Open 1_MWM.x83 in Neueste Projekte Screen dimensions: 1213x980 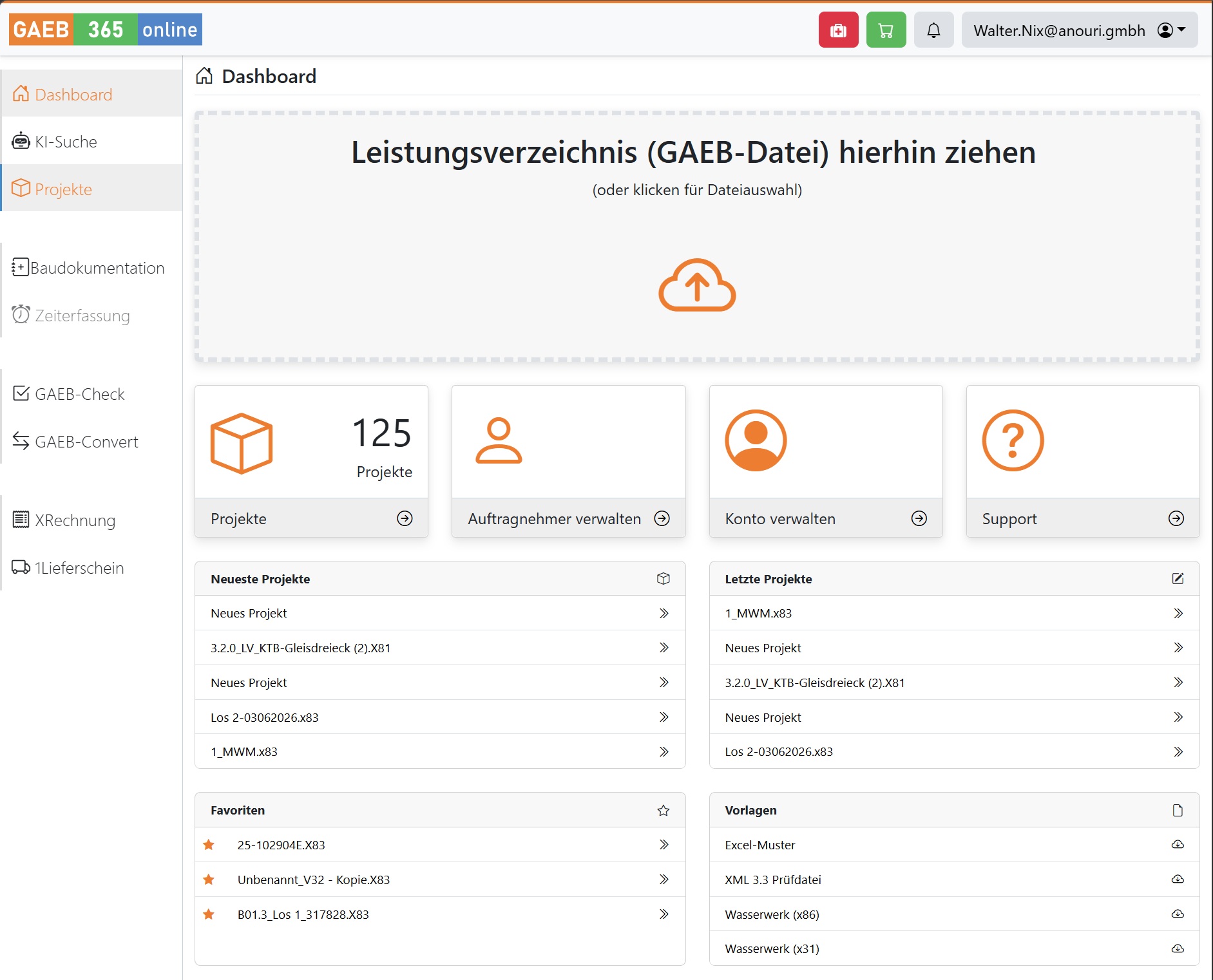click(x=440, y=751)
